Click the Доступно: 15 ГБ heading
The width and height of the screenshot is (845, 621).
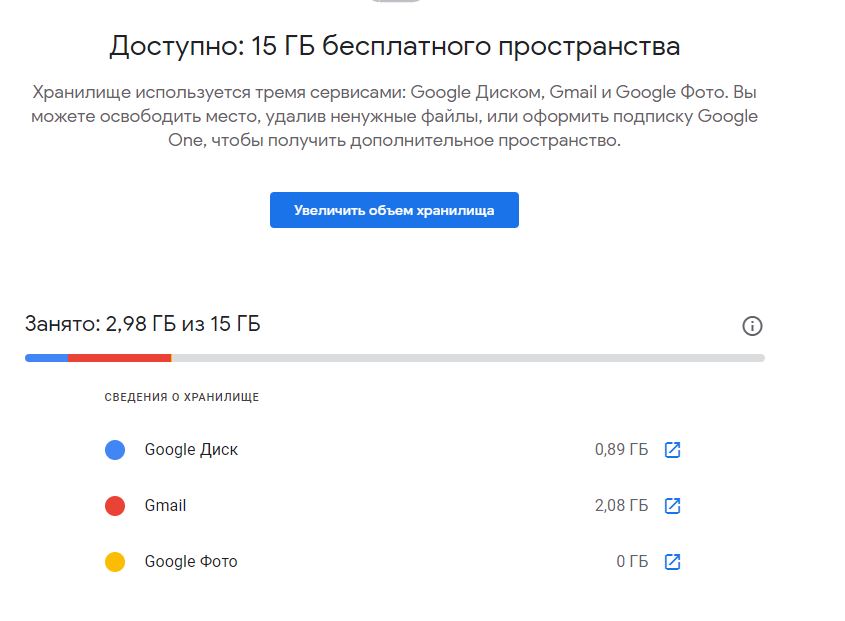394,46
